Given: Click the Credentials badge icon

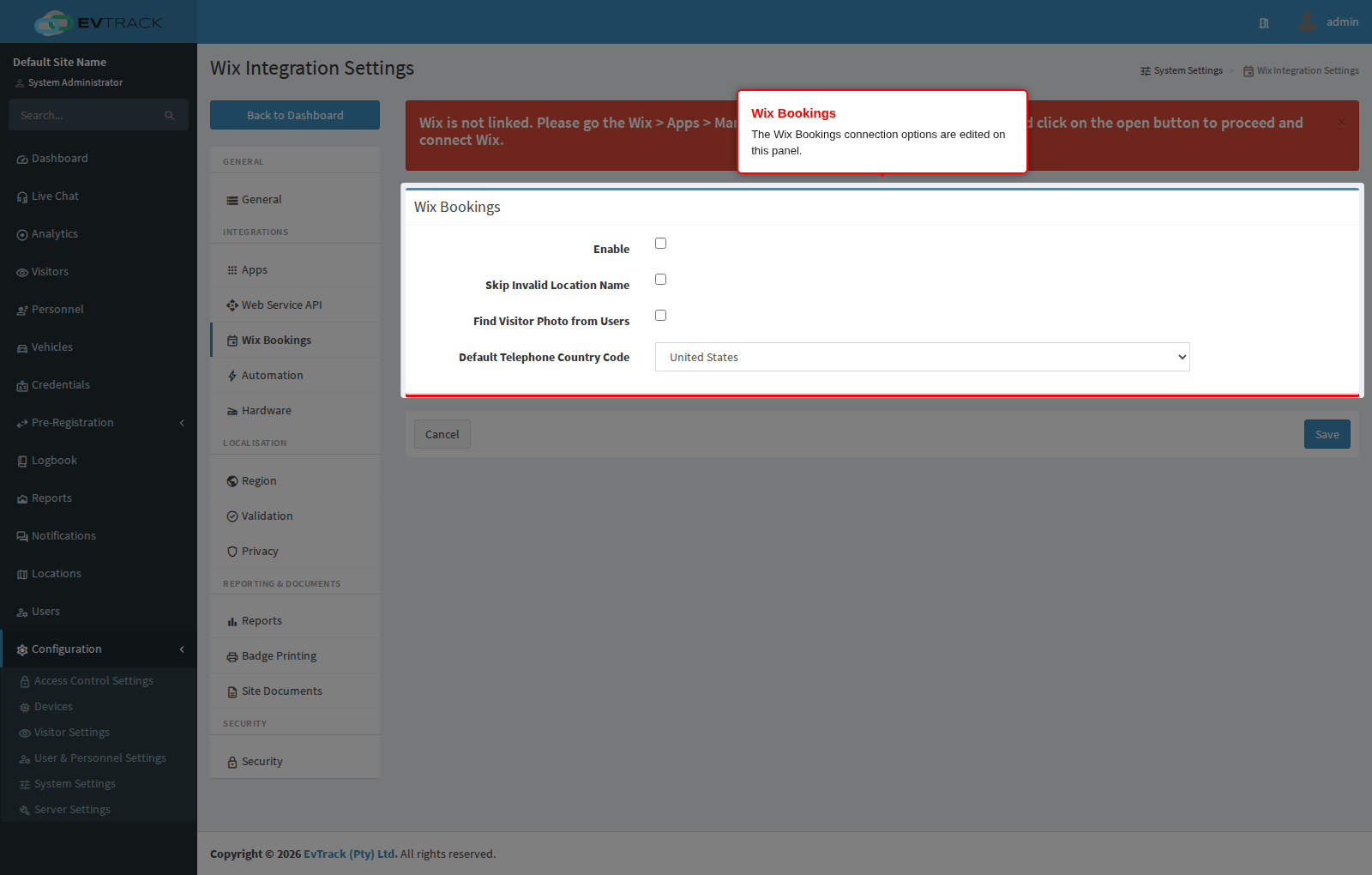Looking at the screenshot, I should [x=22, y=386].
